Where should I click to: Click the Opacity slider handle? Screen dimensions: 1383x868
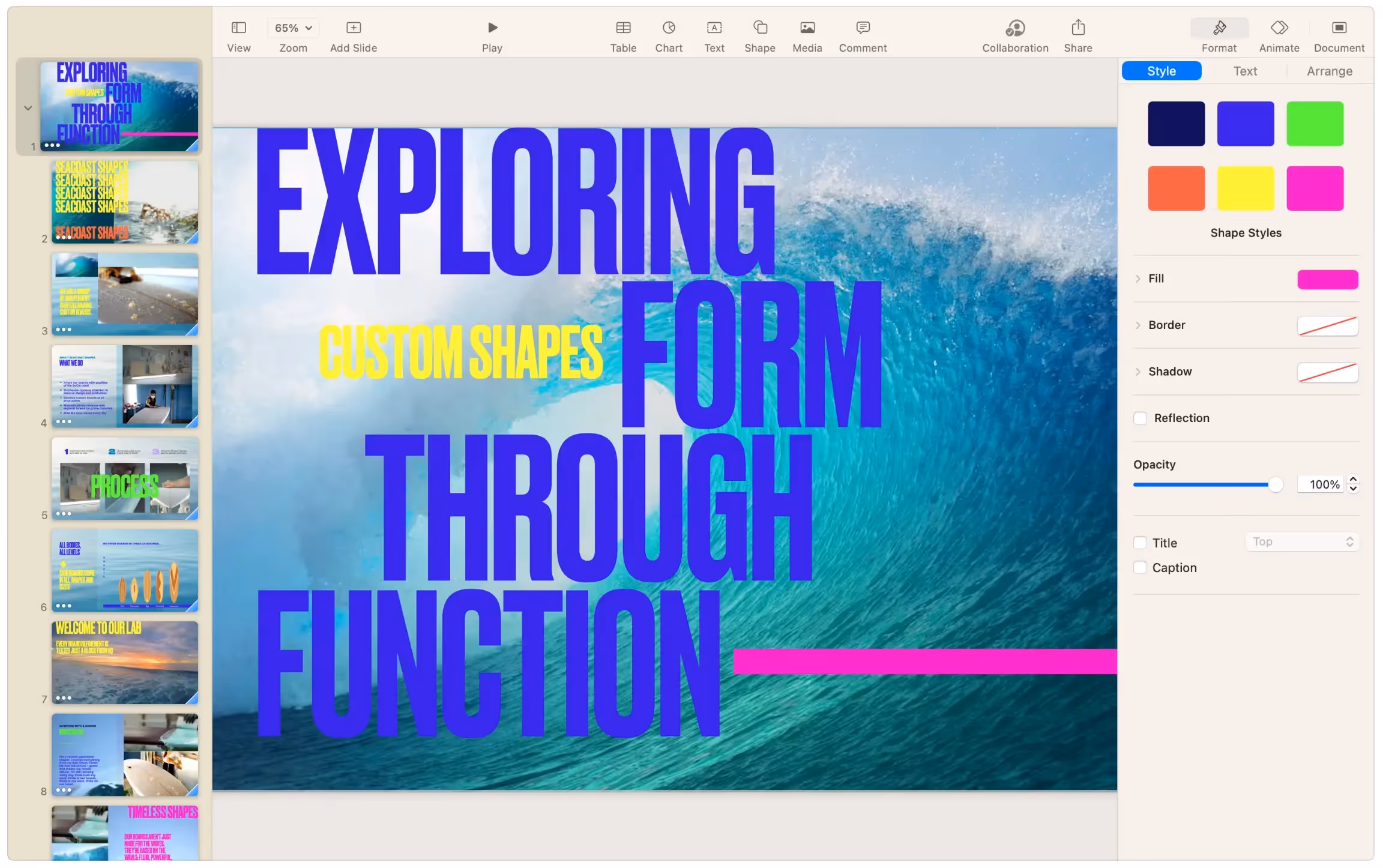pos(1276,484)
